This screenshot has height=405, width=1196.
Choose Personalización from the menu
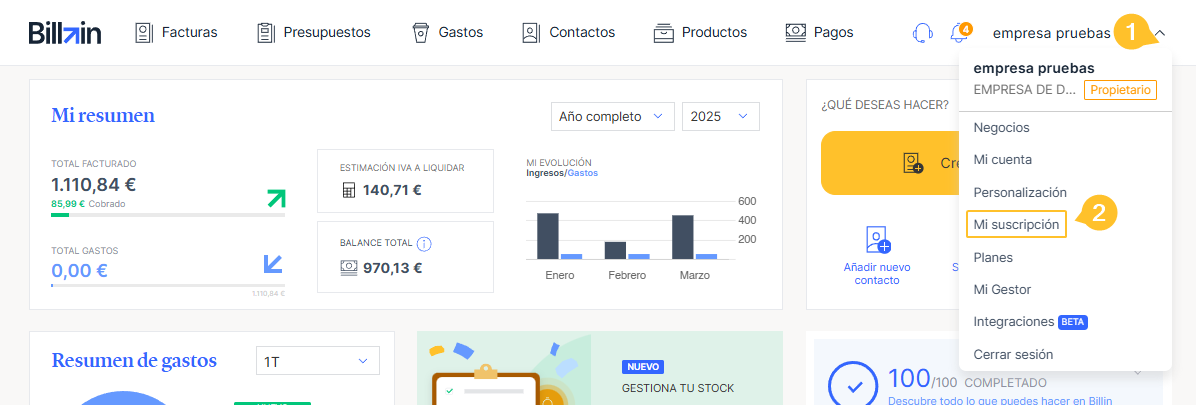[1020, 193]
